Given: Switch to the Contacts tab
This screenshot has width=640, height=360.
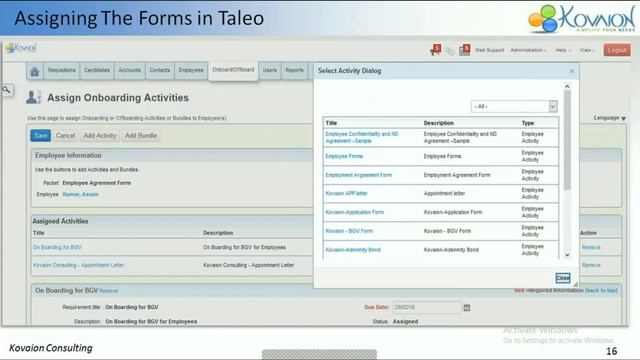Looking at the screenshot, I should (x=160, y=71).
